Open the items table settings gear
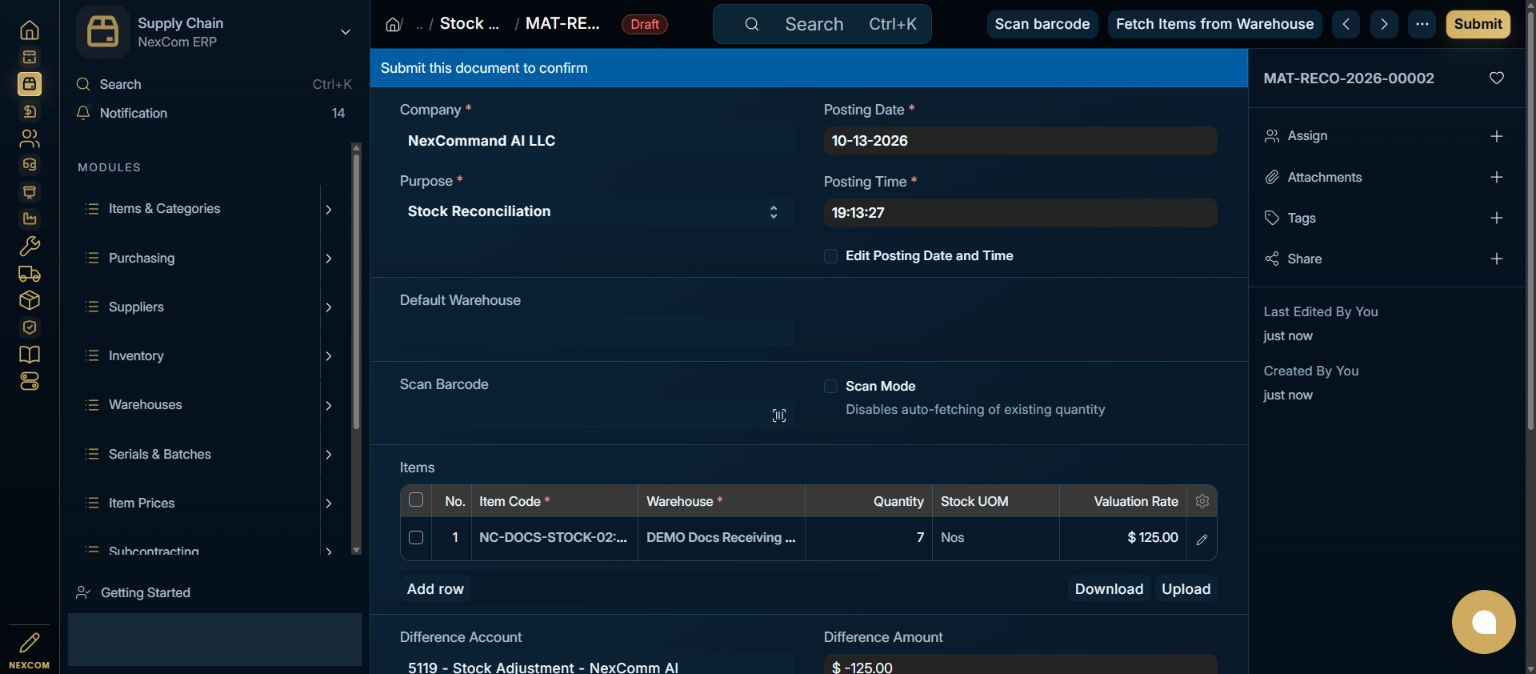The image size is (1536, 674). click(1202, 501)
